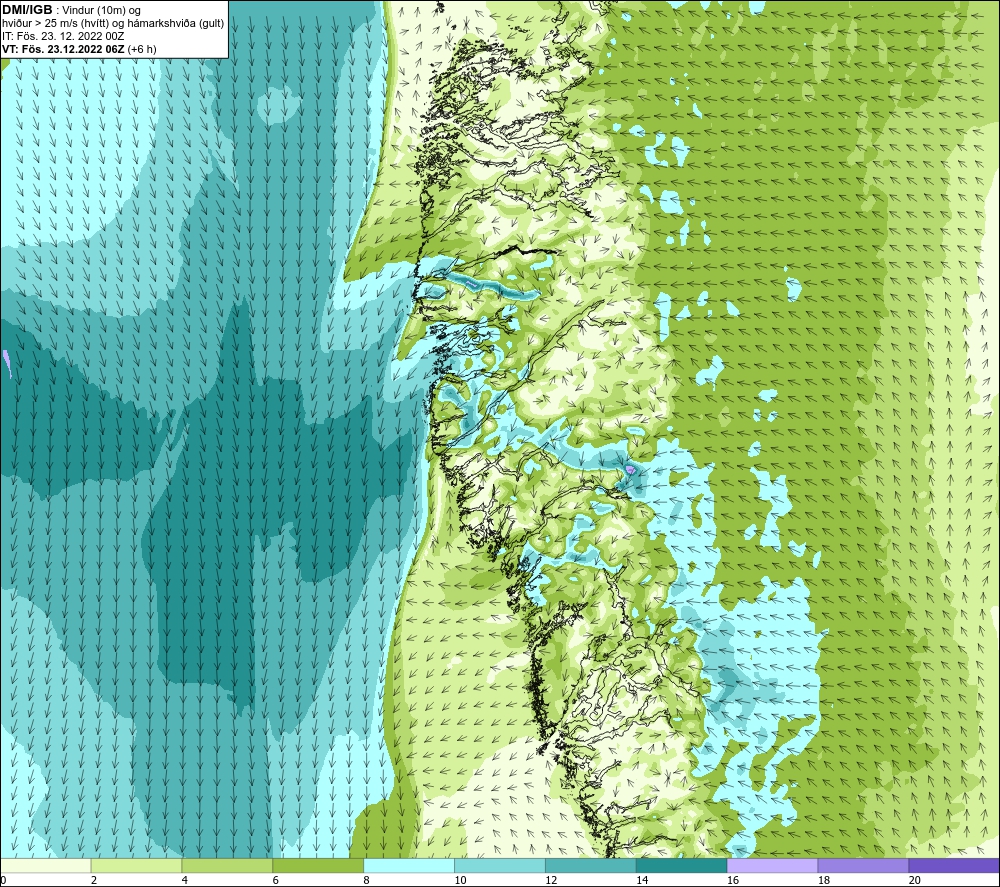This screenshot has width=1000, height=887.
Task: Click the 4–6 m/s green legend swatch
Action: click(x=227, y=866)
